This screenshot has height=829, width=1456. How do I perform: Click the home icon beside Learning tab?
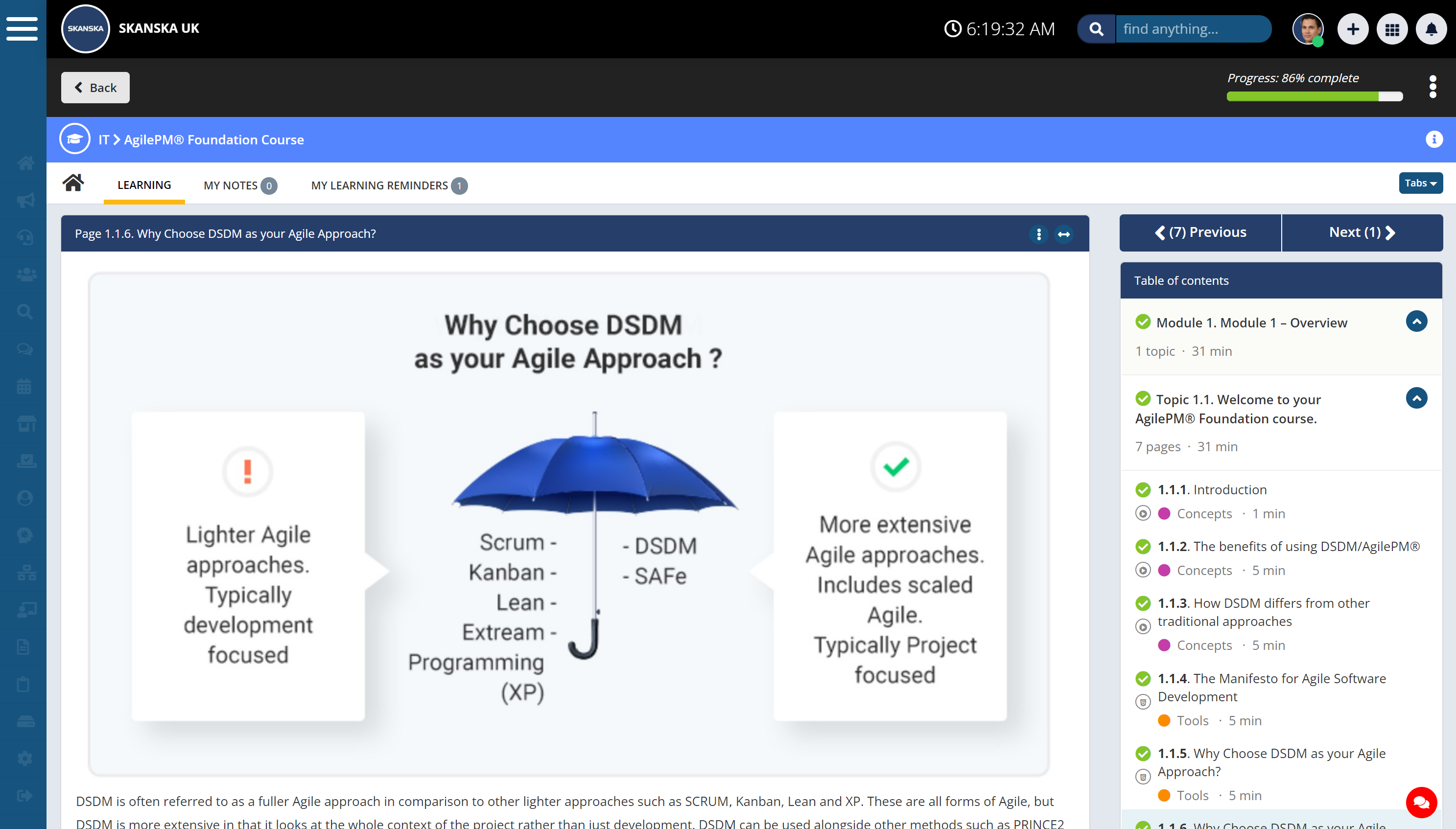point(73,184)
